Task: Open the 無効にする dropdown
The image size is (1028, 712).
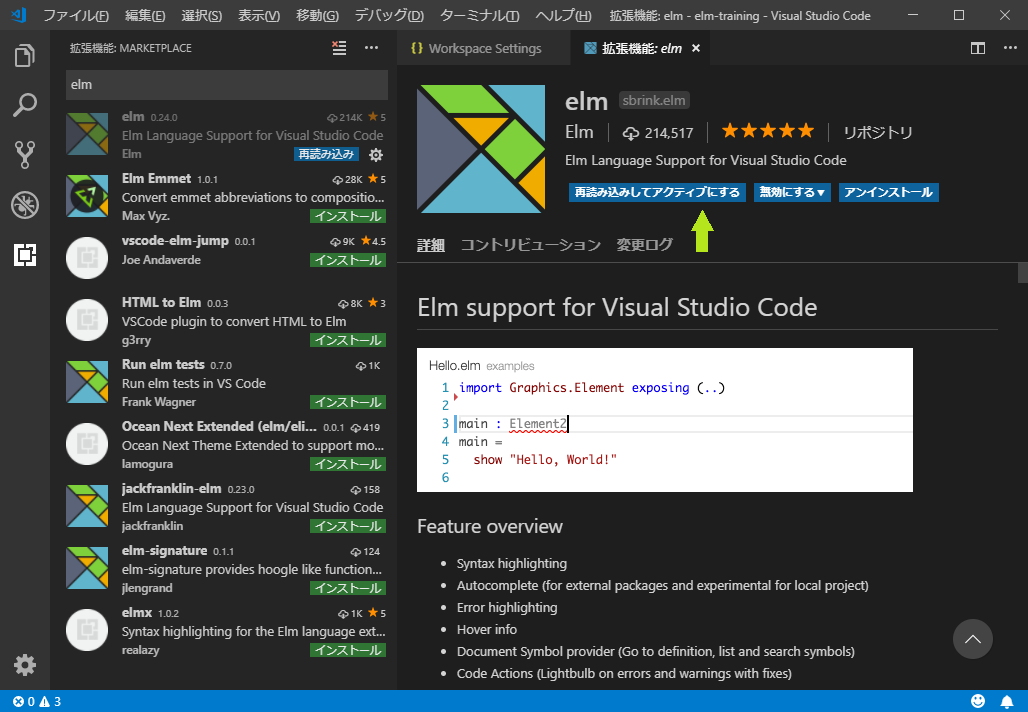Action: tap(792, 192)
